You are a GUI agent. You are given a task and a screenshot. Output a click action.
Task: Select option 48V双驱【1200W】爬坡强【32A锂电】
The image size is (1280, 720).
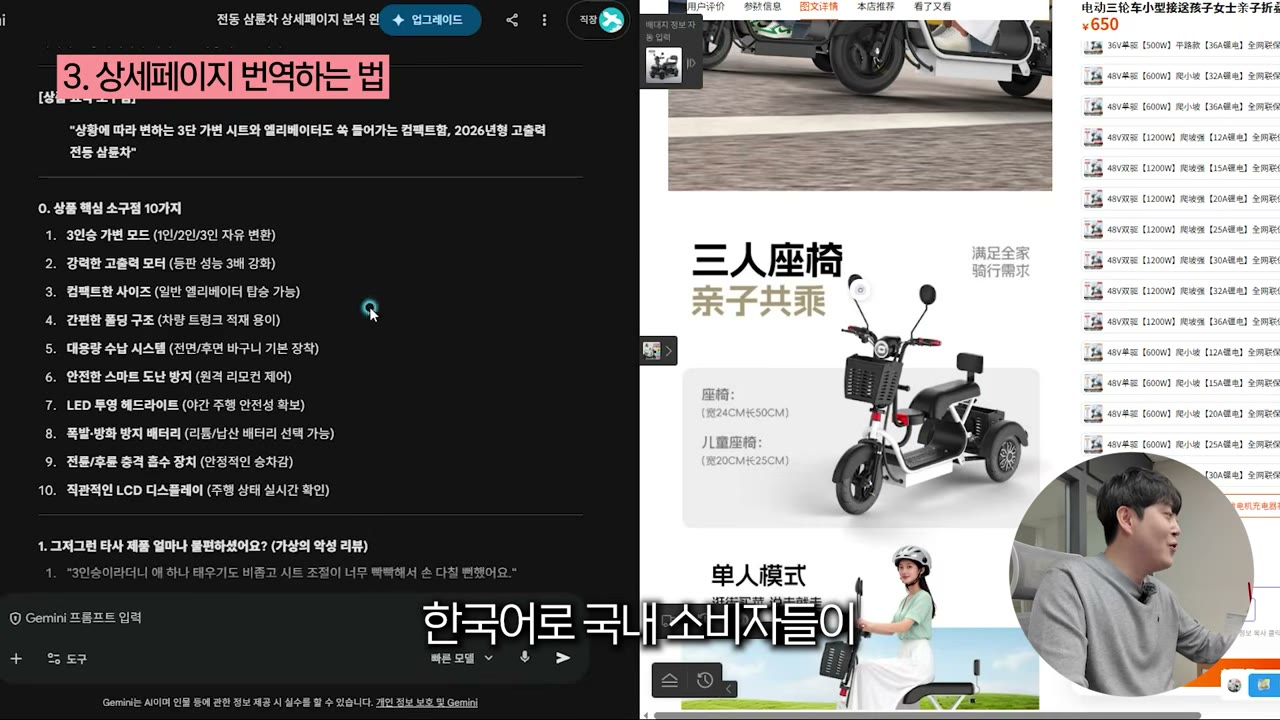coord(1181,291)
